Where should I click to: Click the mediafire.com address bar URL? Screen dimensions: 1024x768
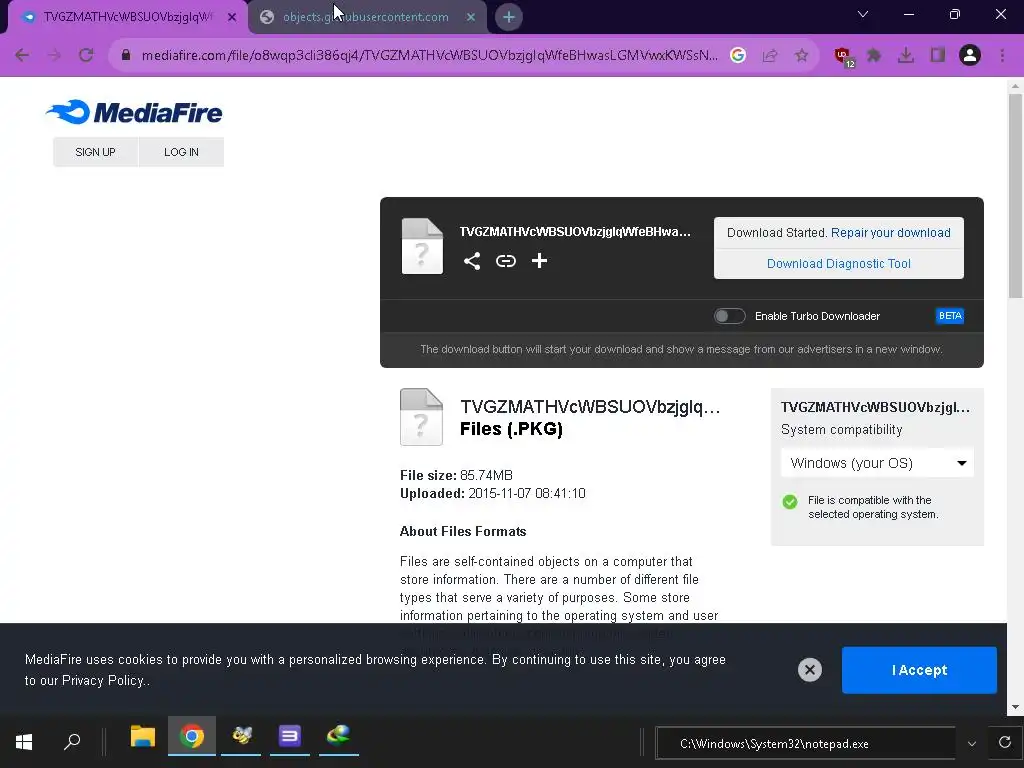tap(429, 56)
